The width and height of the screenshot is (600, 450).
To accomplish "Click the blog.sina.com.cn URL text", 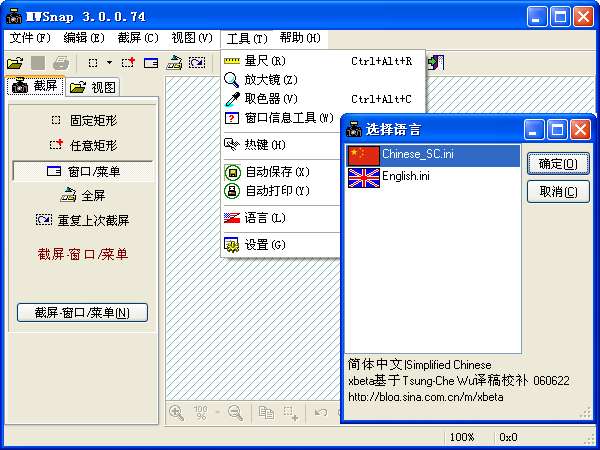I will pos(426,397).
